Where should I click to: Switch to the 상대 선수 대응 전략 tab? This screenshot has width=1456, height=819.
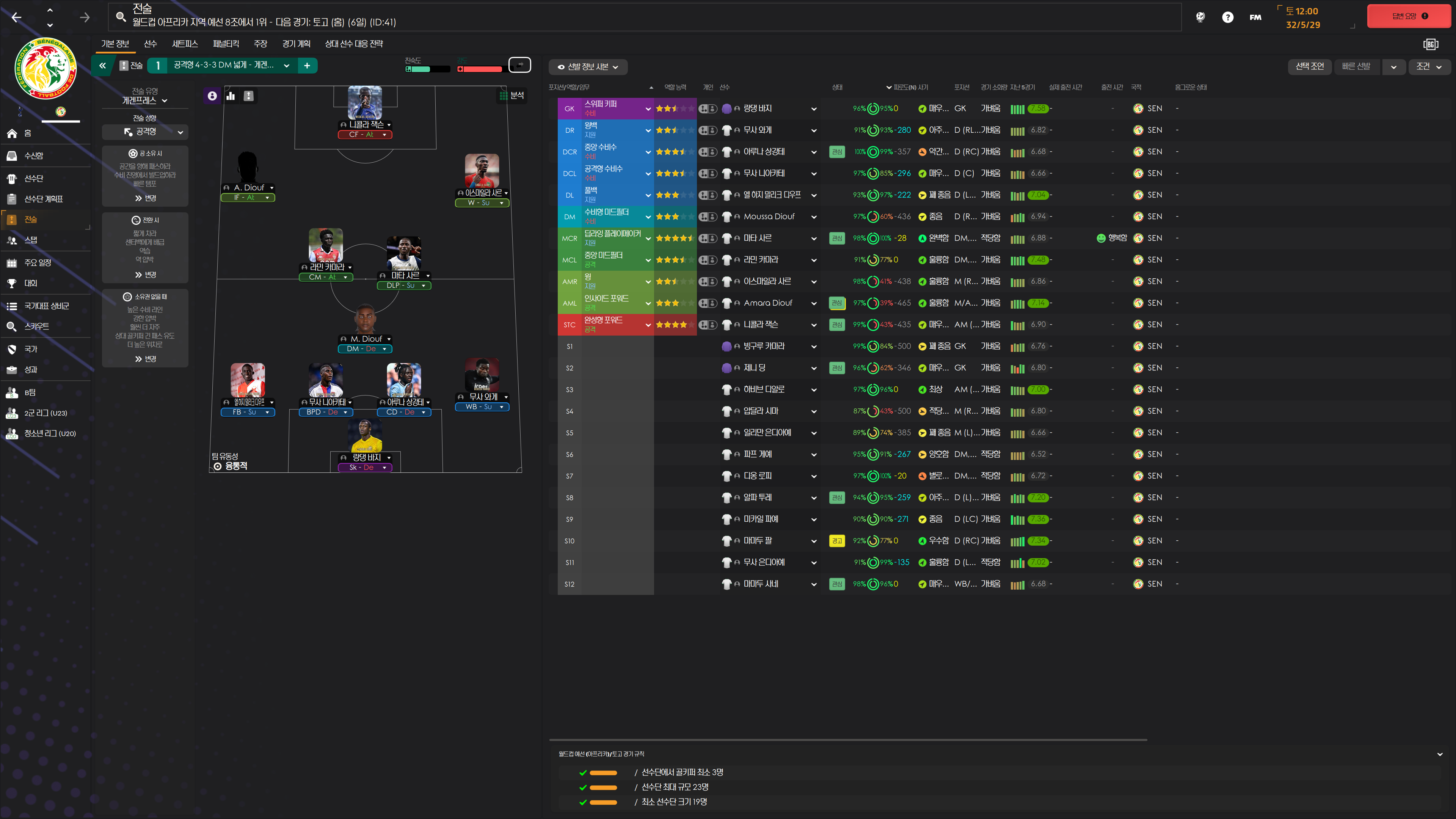coord(354,44)
